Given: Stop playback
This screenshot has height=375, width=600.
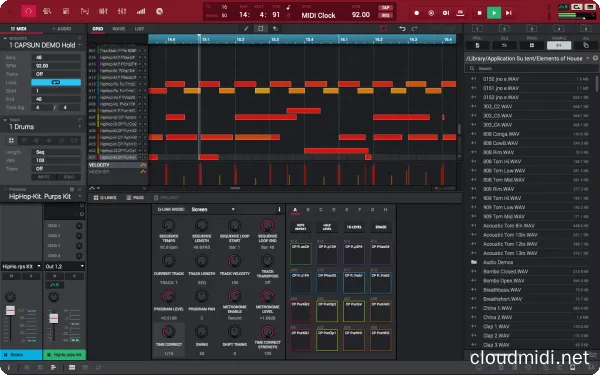Looking at the screenshot, I should tap(479, 13).
